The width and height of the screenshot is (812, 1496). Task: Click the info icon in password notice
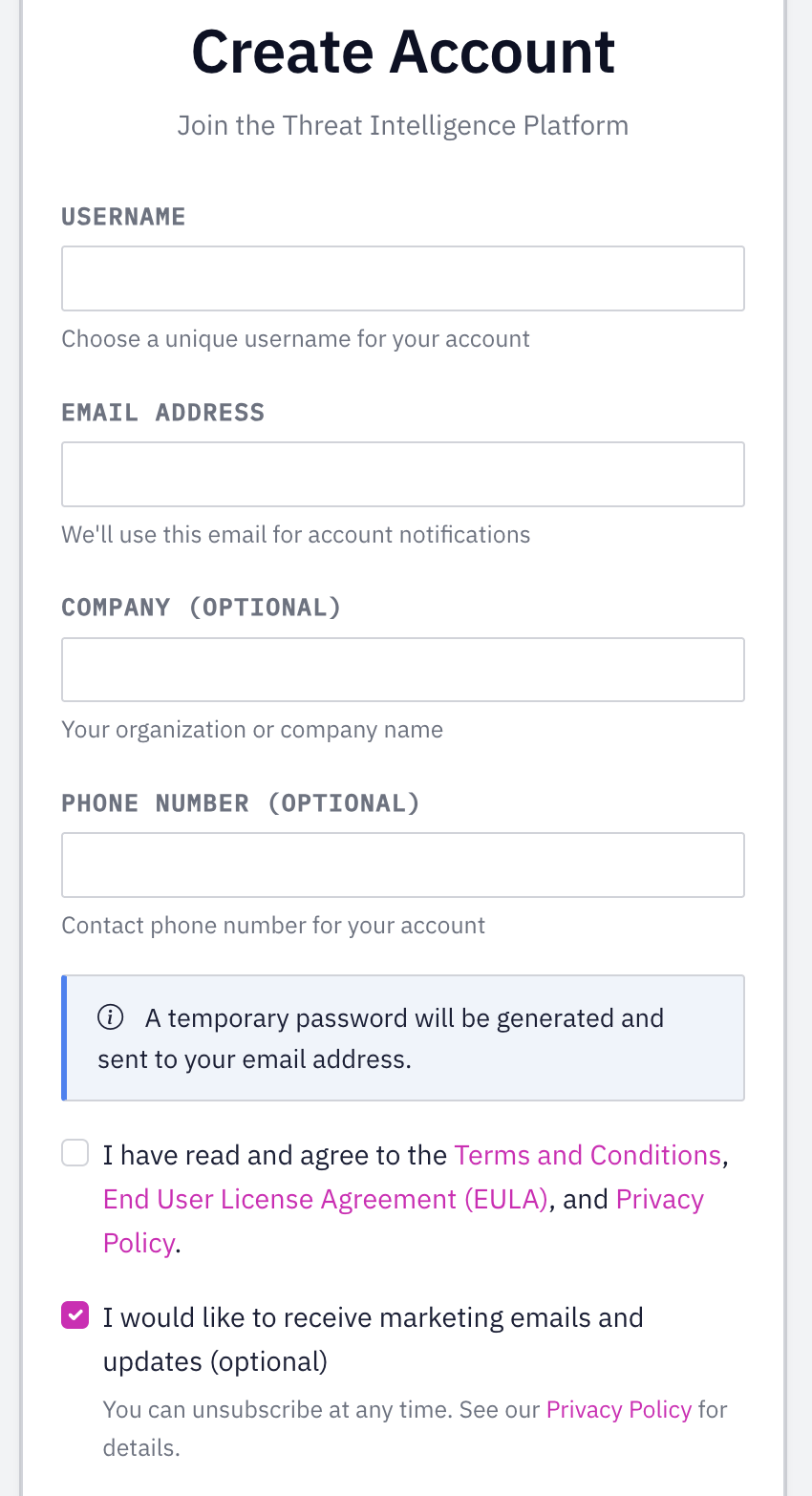tap(111, 1017)
